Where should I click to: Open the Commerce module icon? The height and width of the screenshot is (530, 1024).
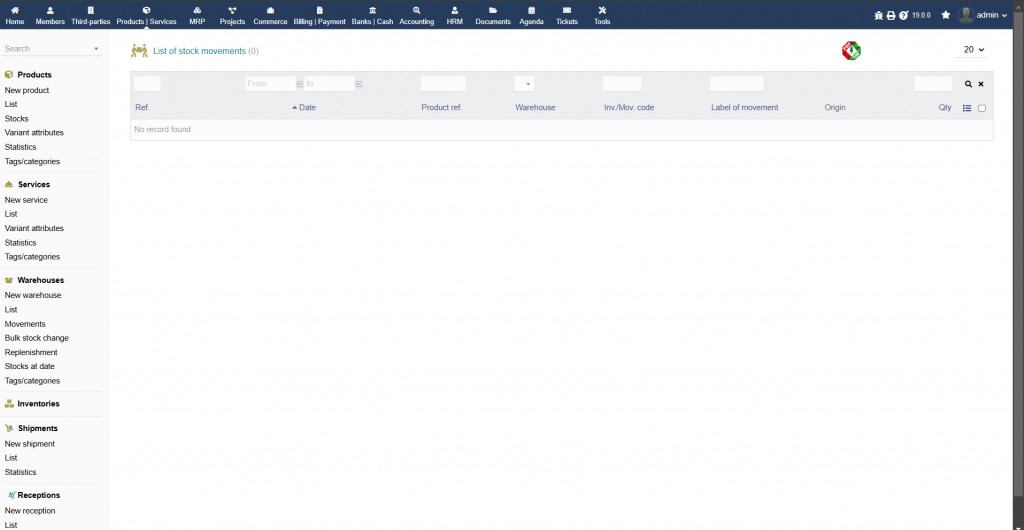pos(270,10)
